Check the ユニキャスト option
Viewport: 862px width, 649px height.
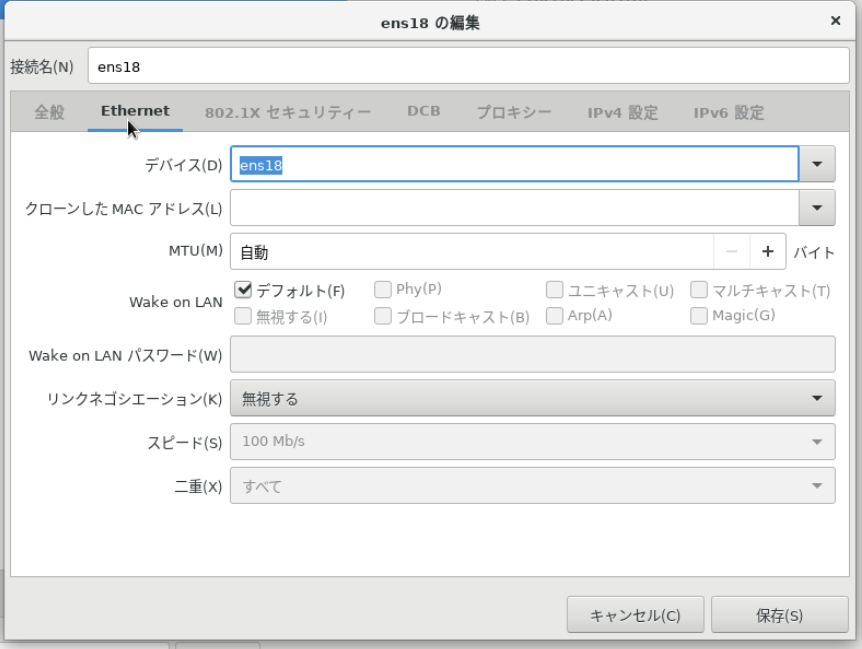click(x=554, y=289)
